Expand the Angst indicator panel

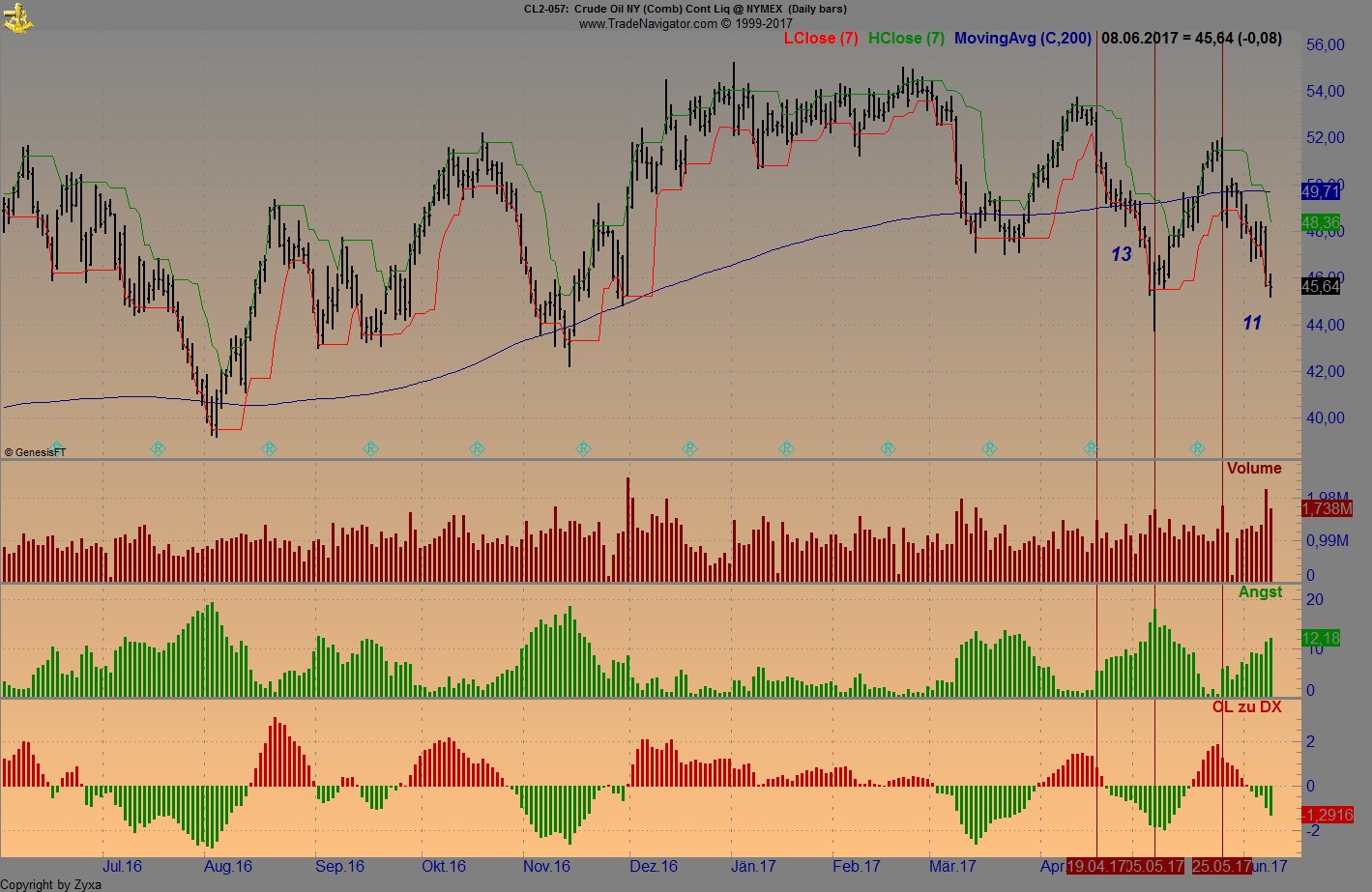click(1260, 591)
